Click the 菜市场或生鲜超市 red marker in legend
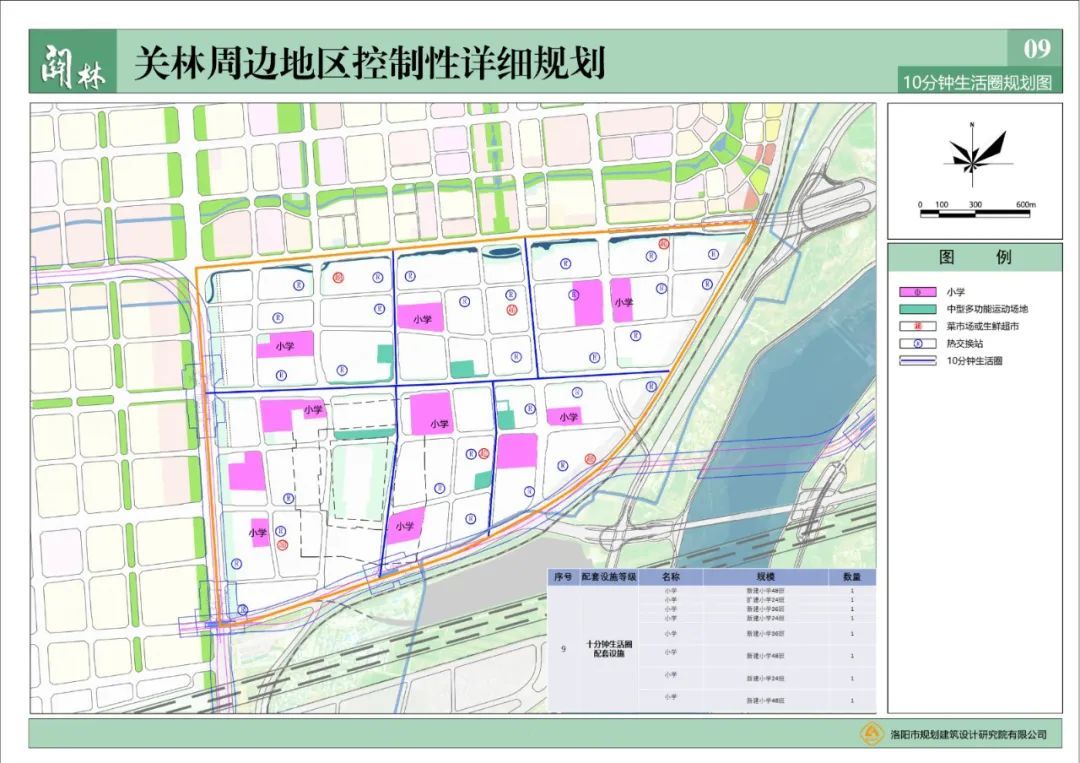This screenshot has width=1080, height=763. pos(918,325)
